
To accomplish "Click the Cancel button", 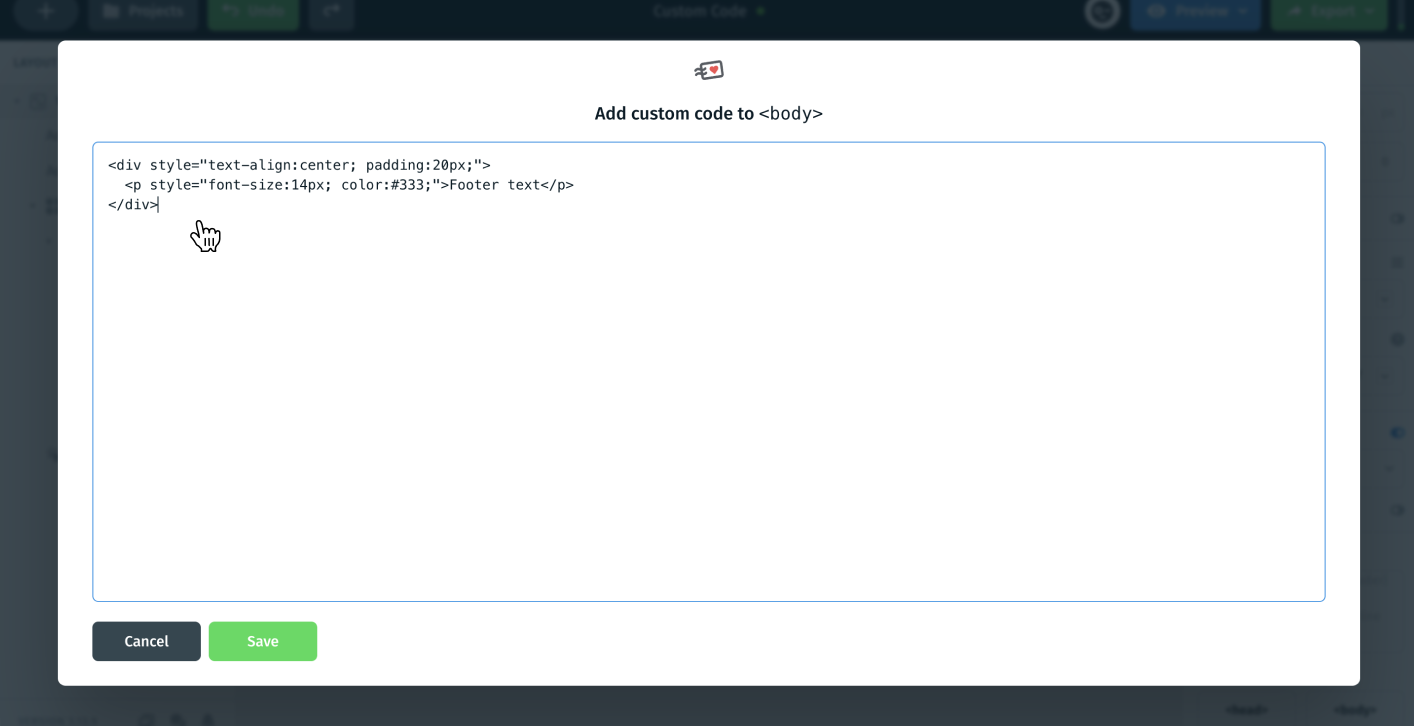I will [146, 641].
